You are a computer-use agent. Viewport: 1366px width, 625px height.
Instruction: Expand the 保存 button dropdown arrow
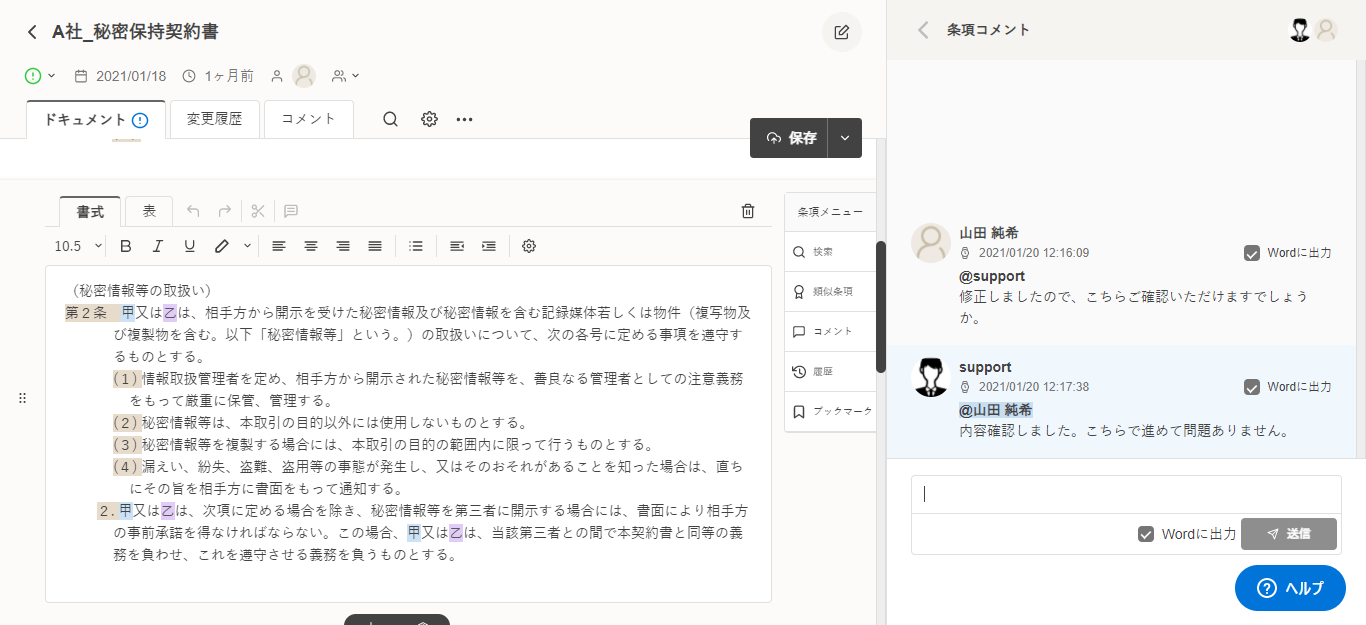[x=845, y=138]
